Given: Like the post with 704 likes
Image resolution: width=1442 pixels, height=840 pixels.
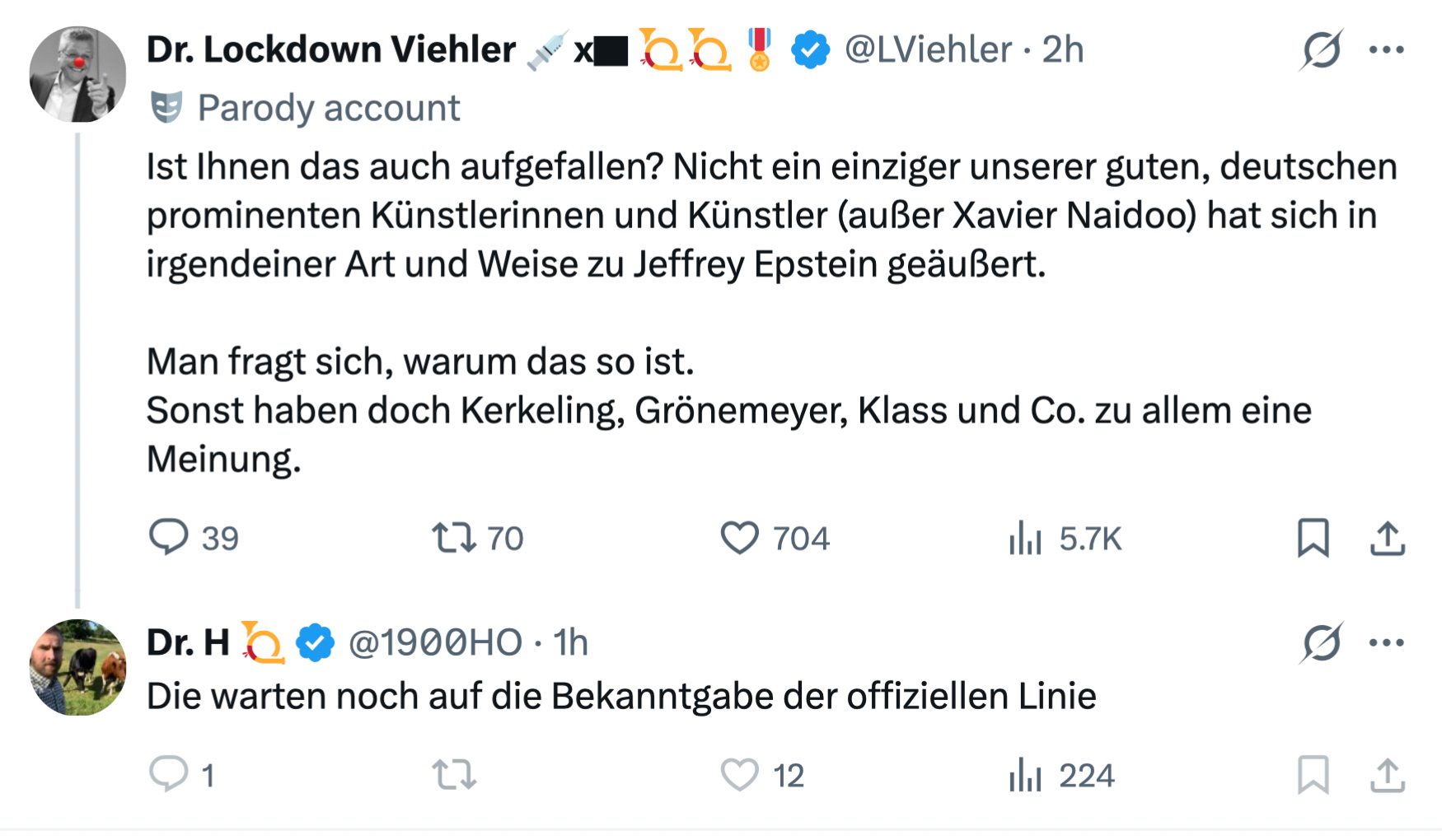Looking at the screenshot, I should [739, 538].
